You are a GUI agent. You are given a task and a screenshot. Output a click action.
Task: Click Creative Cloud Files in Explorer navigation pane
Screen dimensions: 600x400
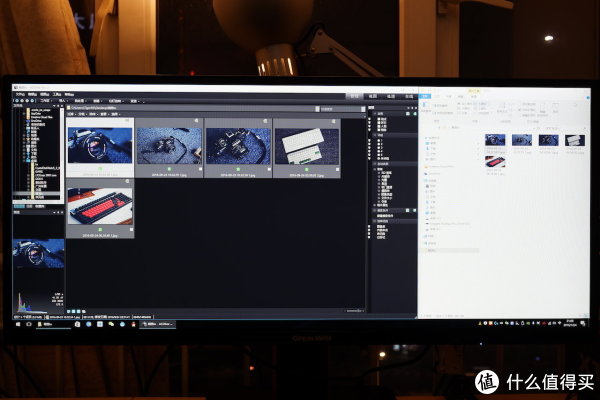coord(439,167)
